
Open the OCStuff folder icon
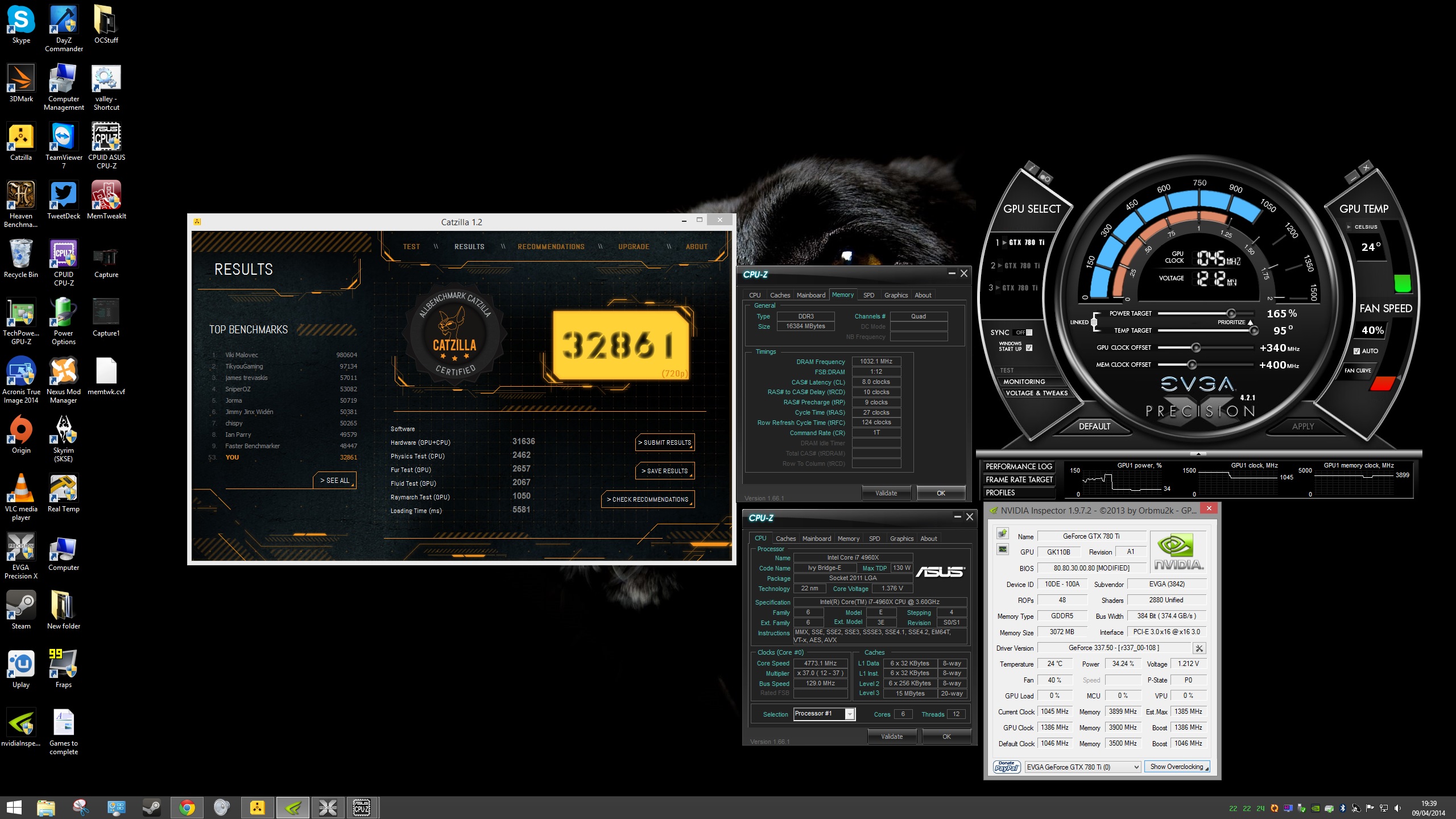click(x=106, y=25)
